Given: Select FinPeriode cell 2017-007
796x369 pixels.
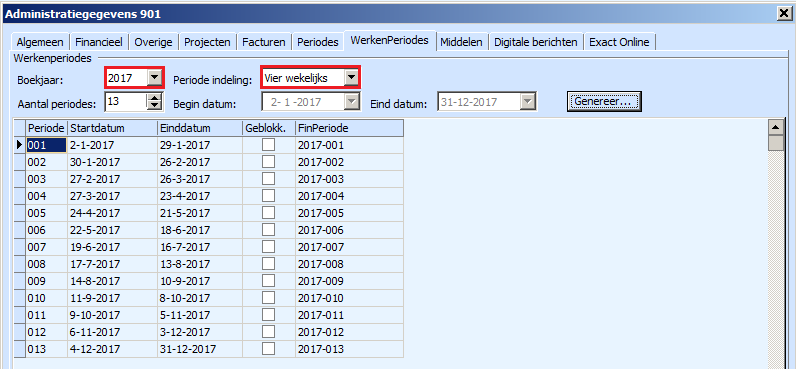Looking at the screenshot, I should click(349, 247).
